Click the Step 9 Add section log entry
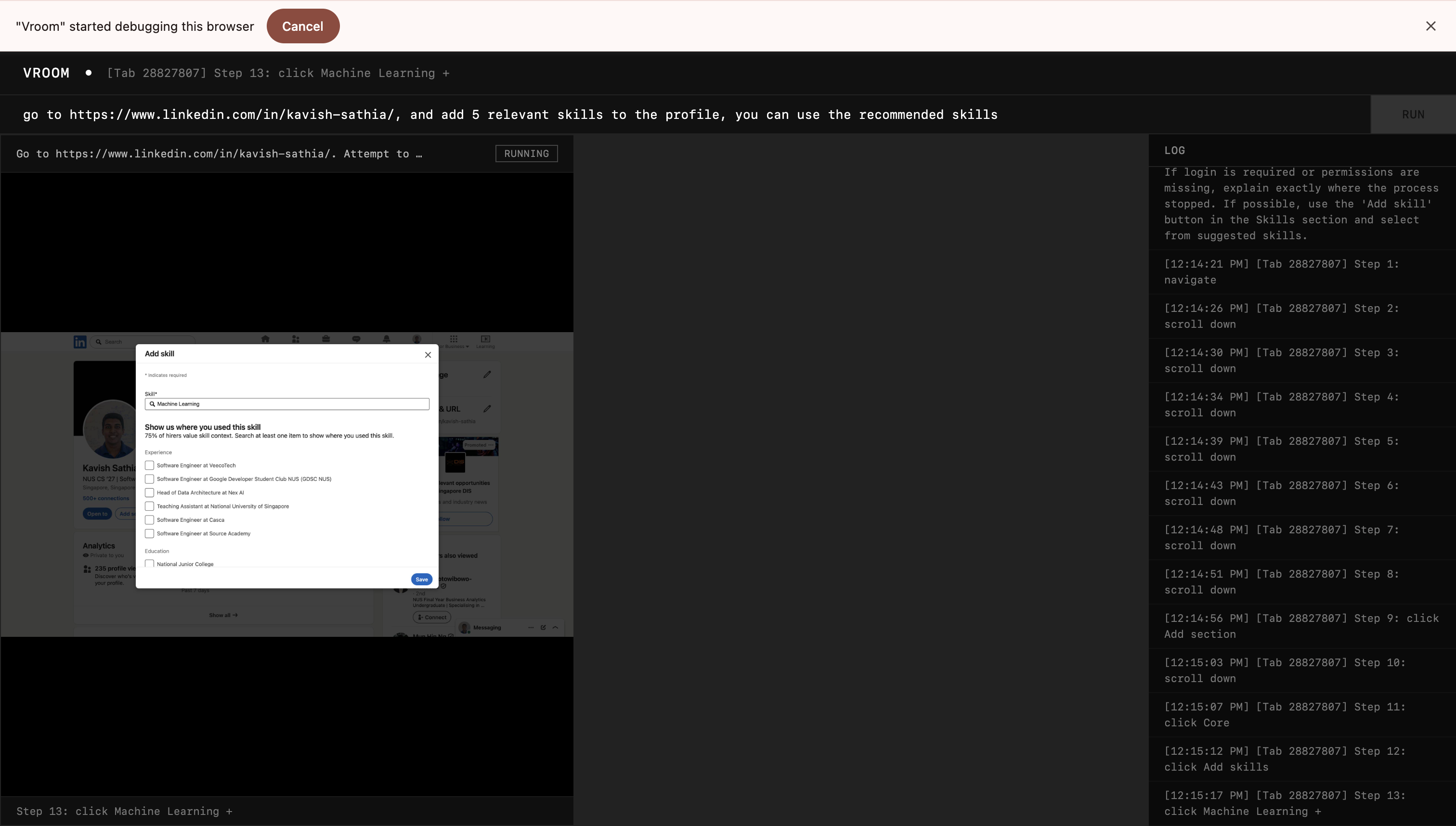The height and width of the screenshot is (826, 1456). click(1301, 626)
